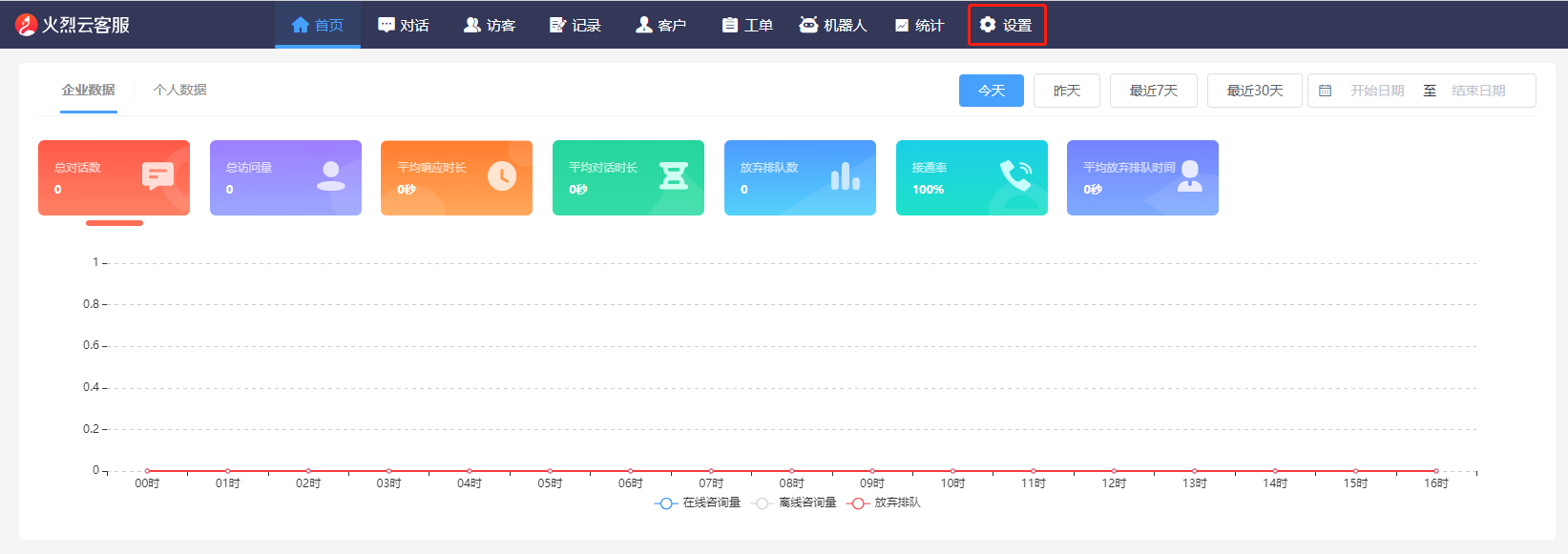Click the edit note icon beside 记录
Viewport: 1568px width, 554px height.
(557, 25)
